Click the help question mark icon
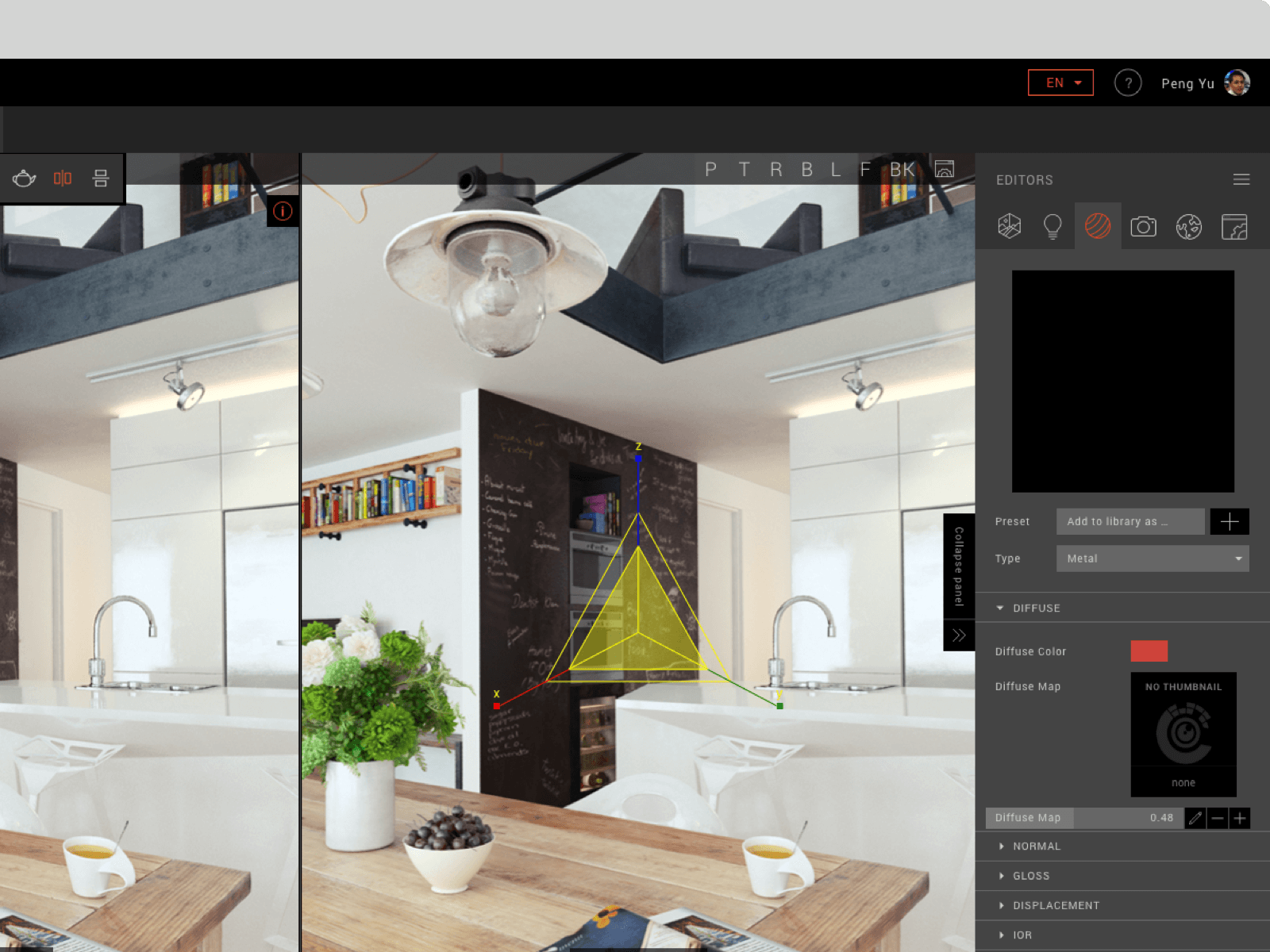This screenshot has height=952, width=1270. [1128, 83]
